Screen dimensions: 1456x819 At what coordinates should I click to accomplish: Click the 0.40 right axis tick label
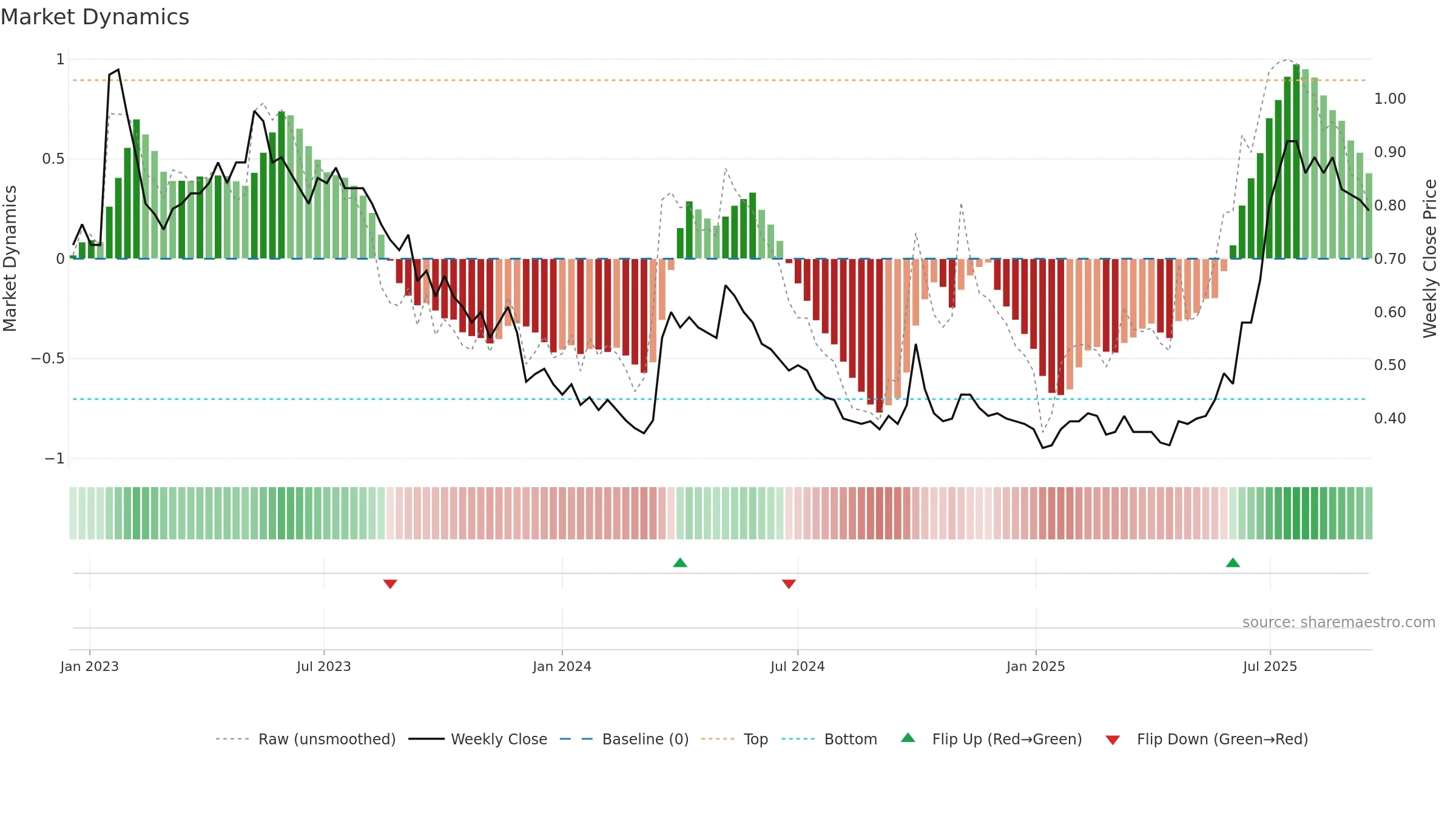tap(1390, 418)
